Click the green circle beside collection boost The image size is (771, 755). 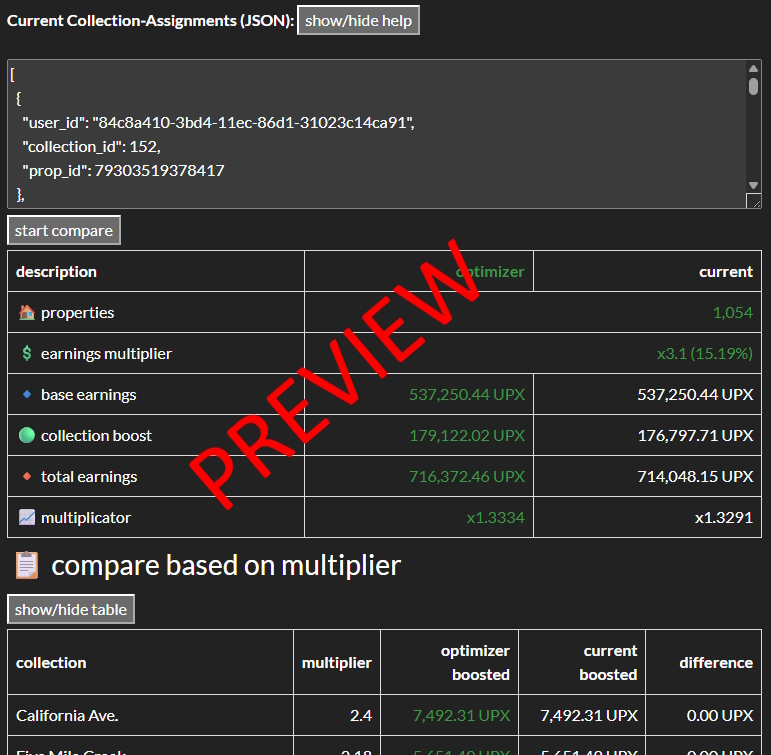[27, 436]
